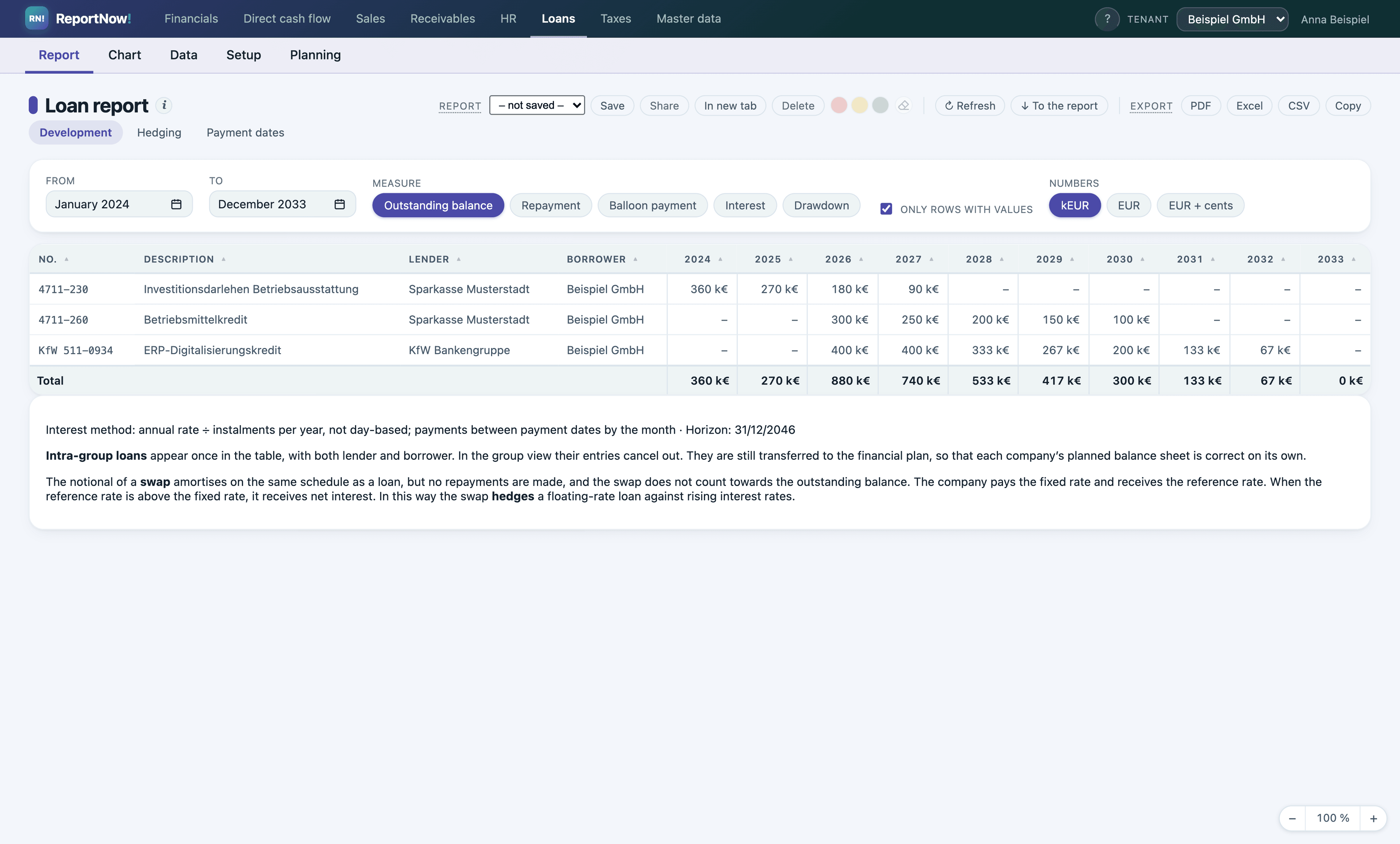Sort by the 2031 column arrow
Image resolution: width=1400 pixels, height=844 pixels.
[1213, 259]
